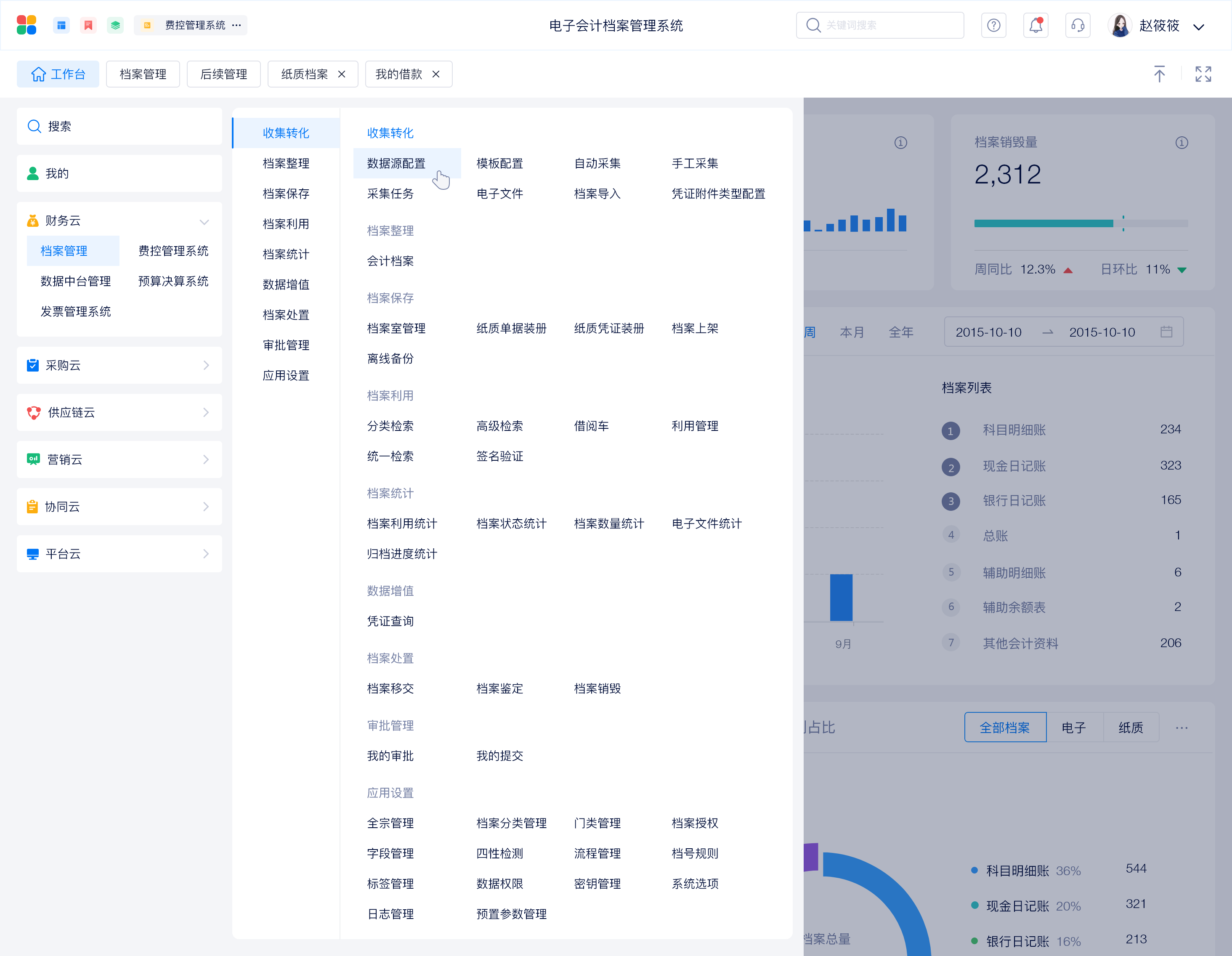Select 档案利用 in the category menu
The height and width of the screenshot is (956, 1232).
[286, 224]
